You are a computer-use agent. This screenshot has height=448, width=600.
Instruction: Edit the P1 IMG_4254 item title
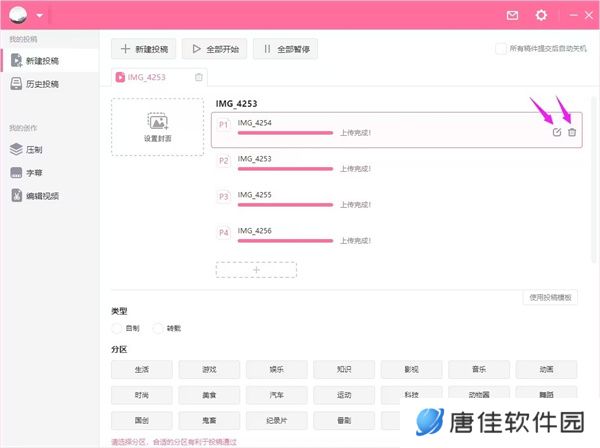coord(557,132)
